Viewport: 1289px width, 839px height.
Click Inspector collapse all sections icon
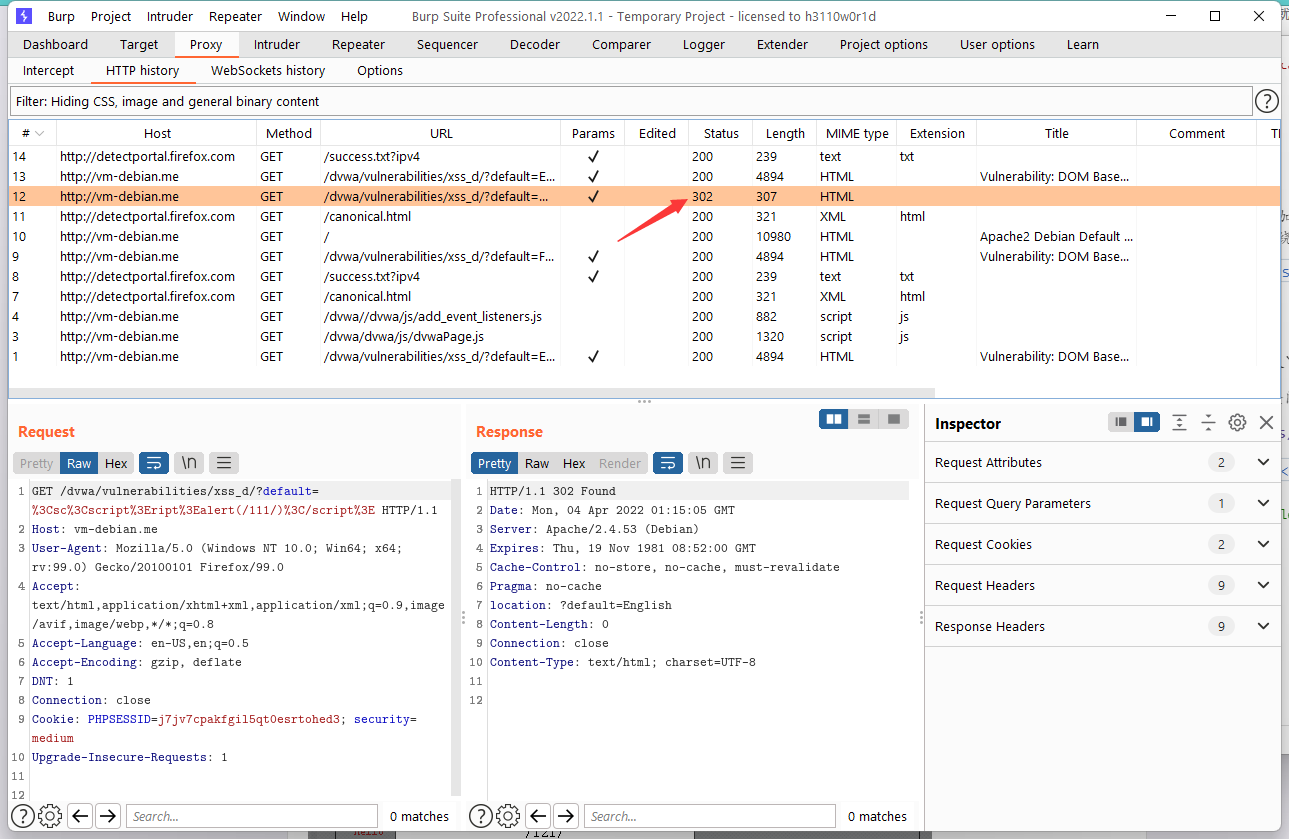click(x=1208, y=423)
